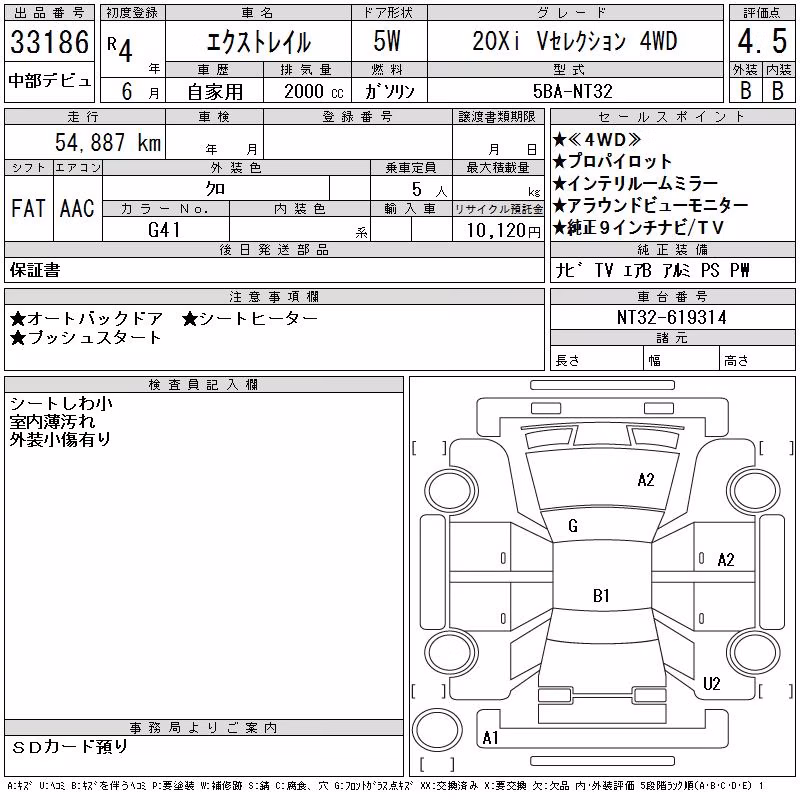800x800 pixels.
Task: Click the displacement value 2000 cc
Action: click(314, 91)
